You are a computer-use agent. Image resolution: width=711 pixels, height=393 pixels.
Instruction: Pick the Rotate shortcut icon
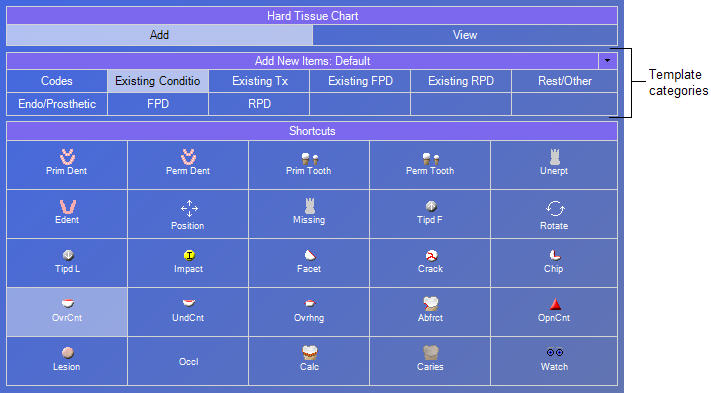click(x=554, y=214)
